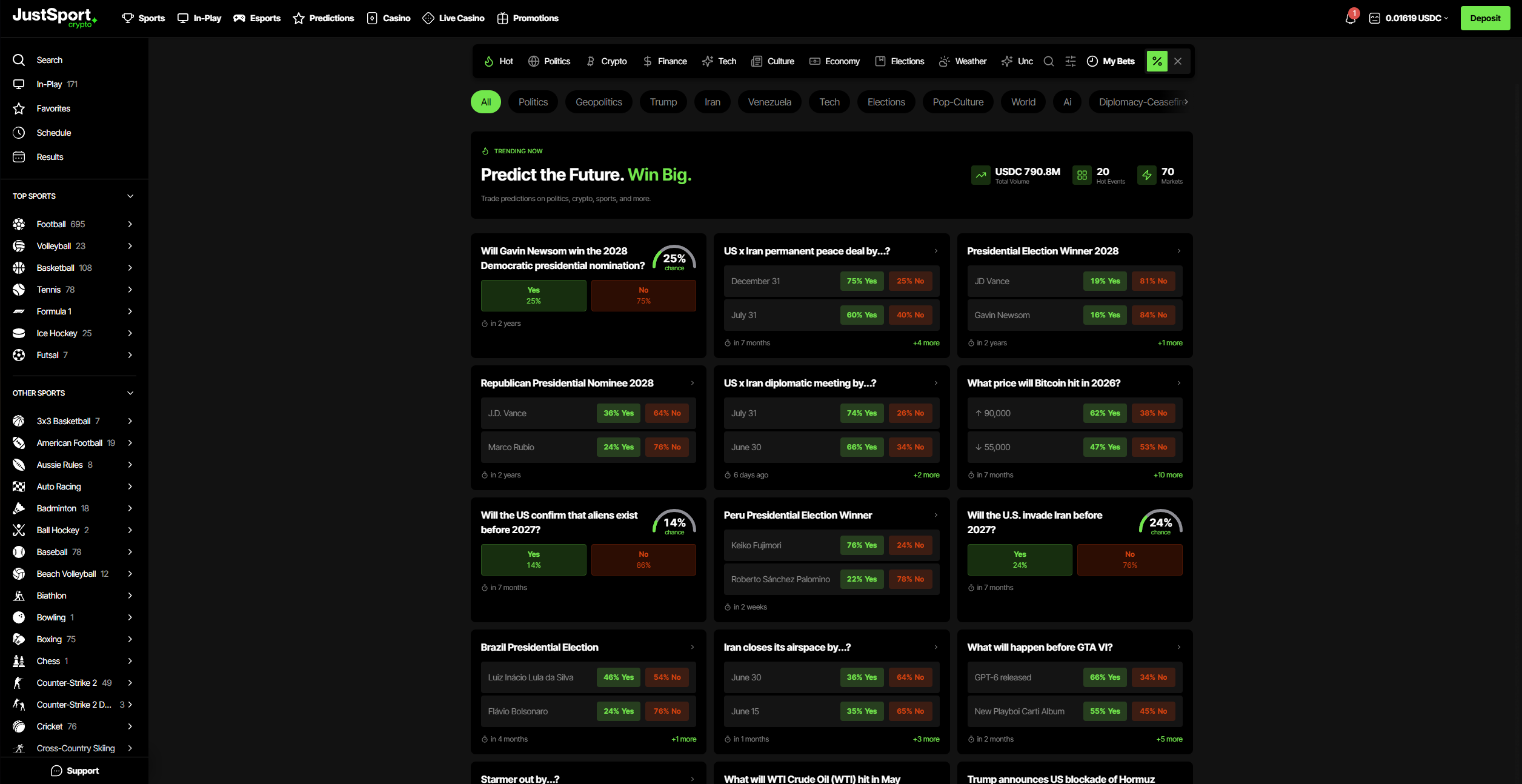This screenshot has width=1522, height=784.
Task: Select Basketball 108 sport icon
Action: coord(19,268)
